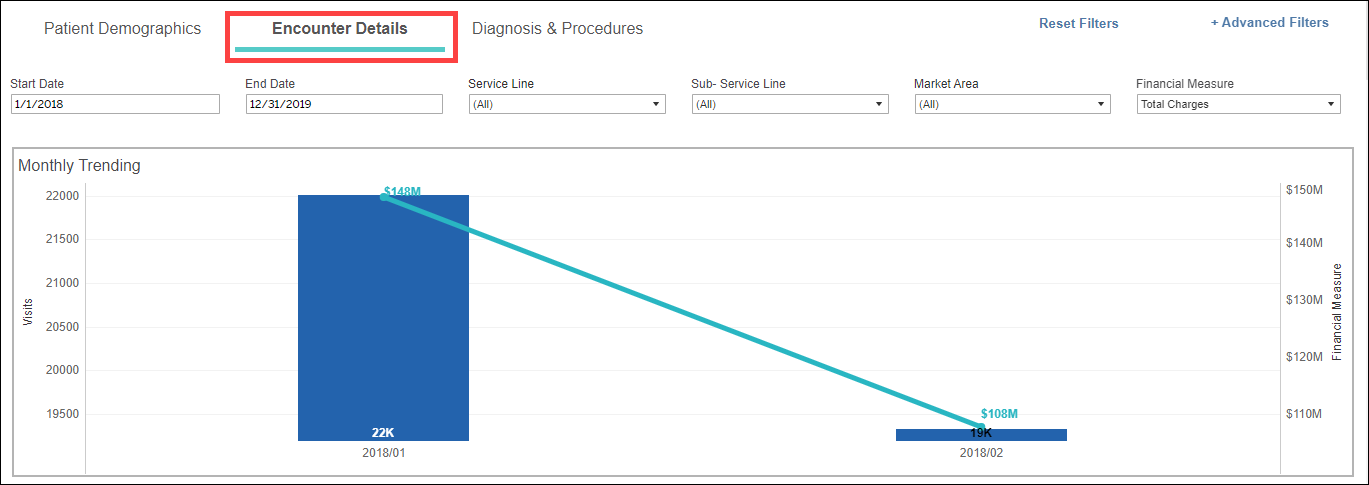Viewport: 1369px width, 485px height.
Task: Click the End Date input field
Action: tap(344, 104)
